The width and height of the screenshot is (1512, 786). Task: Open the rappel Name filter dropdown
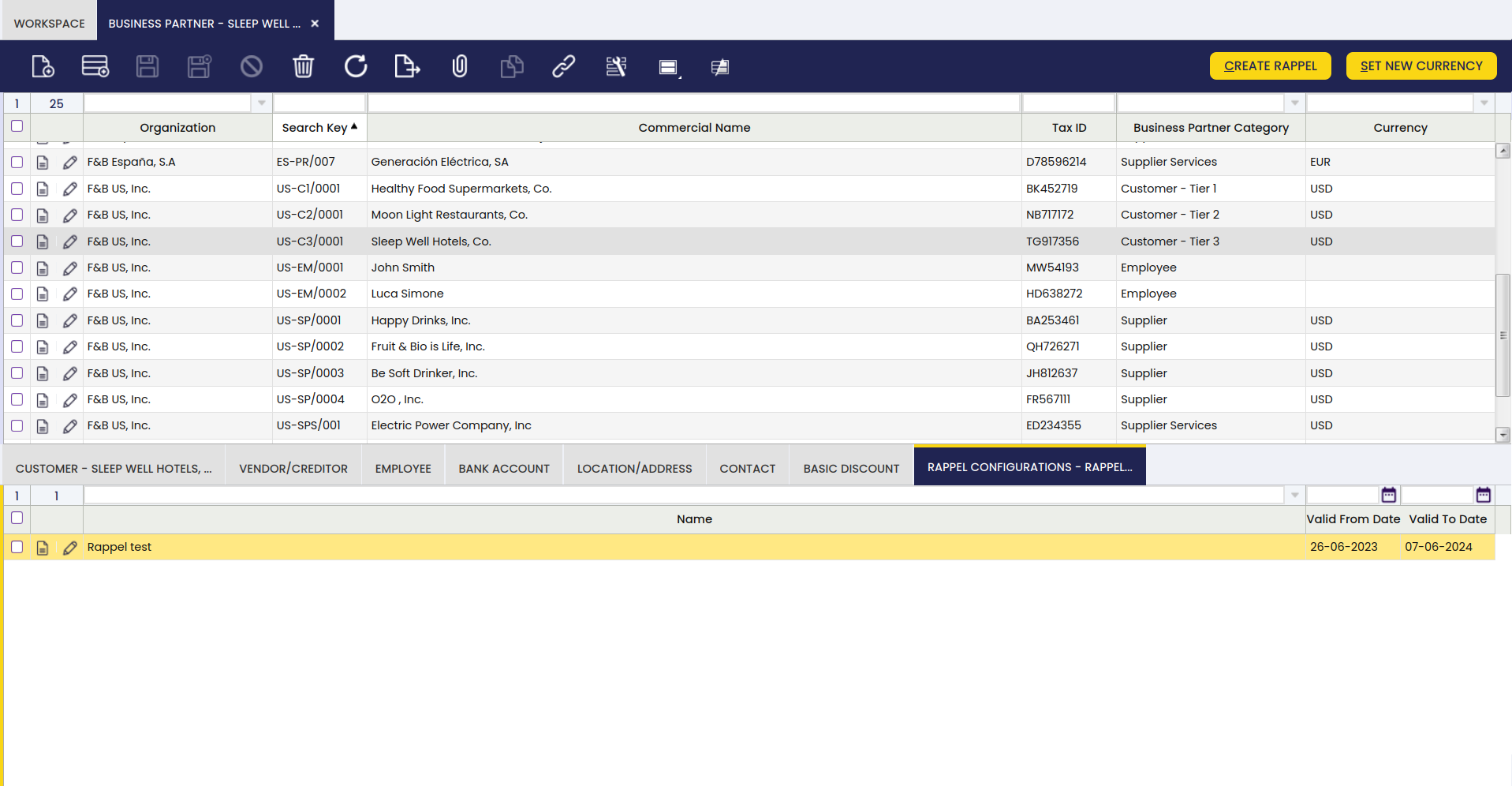1294,496
